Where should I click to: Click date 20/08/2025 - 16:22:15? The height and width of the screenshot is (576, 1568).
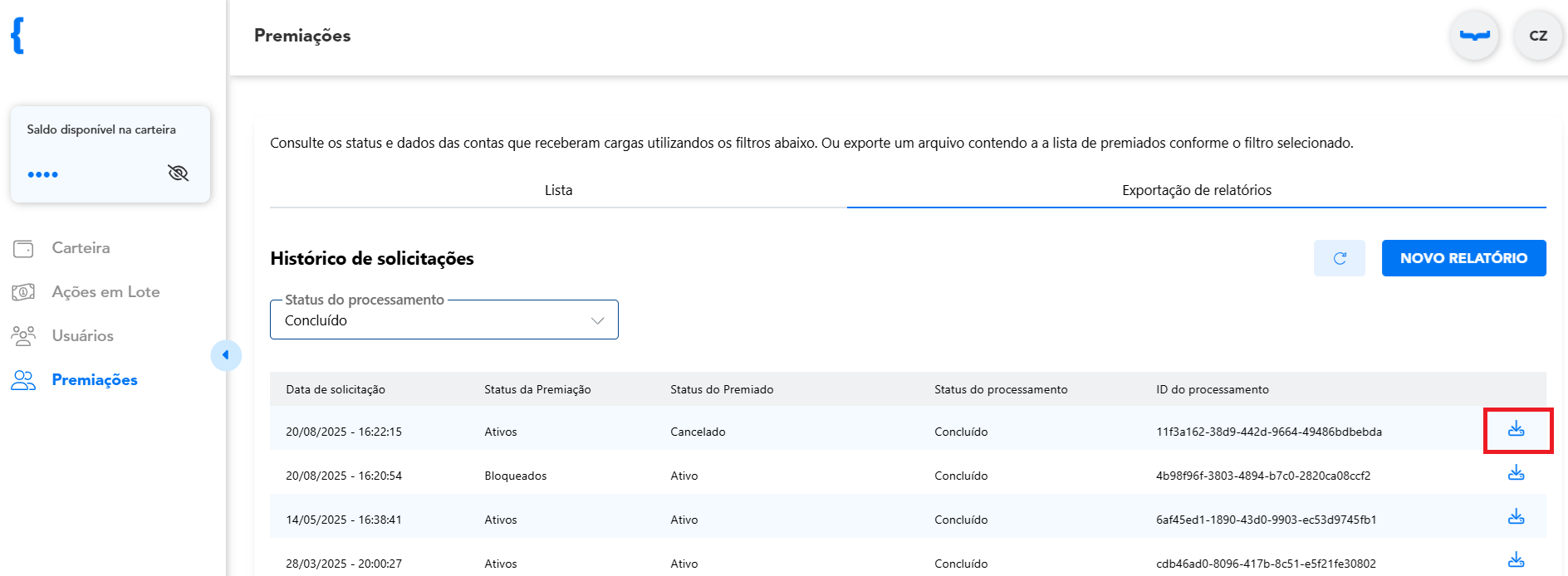point(344,432)
